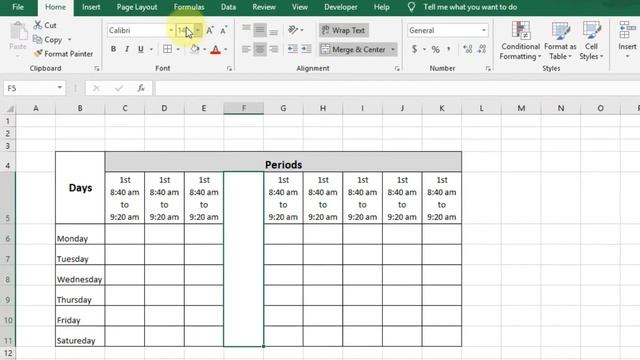Apply the red Font Color A

click(216, 49)
